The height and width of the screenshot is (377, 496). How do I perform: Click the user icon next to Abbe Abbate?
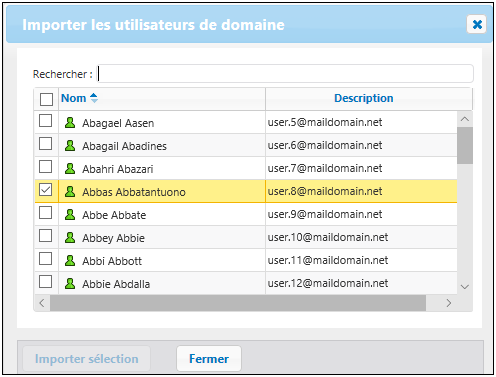pyautogui.click(x=70, y=215)
